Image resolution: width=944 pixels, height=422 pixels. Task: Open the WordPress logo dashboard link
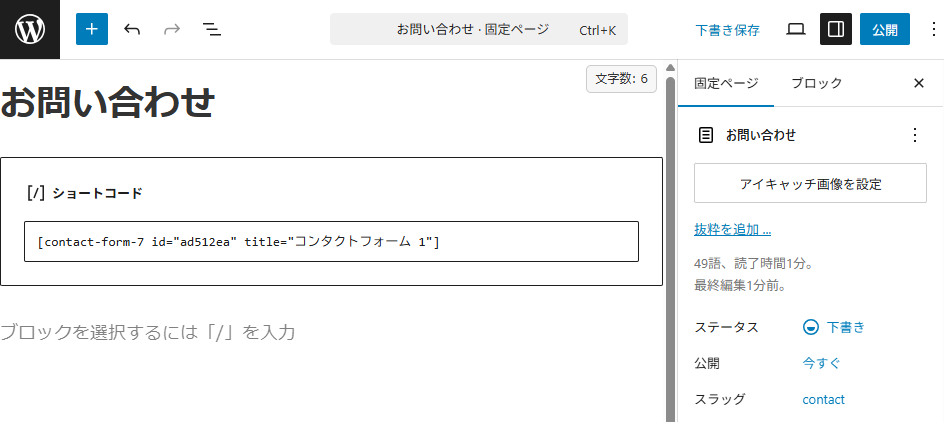tap(30, 29)
